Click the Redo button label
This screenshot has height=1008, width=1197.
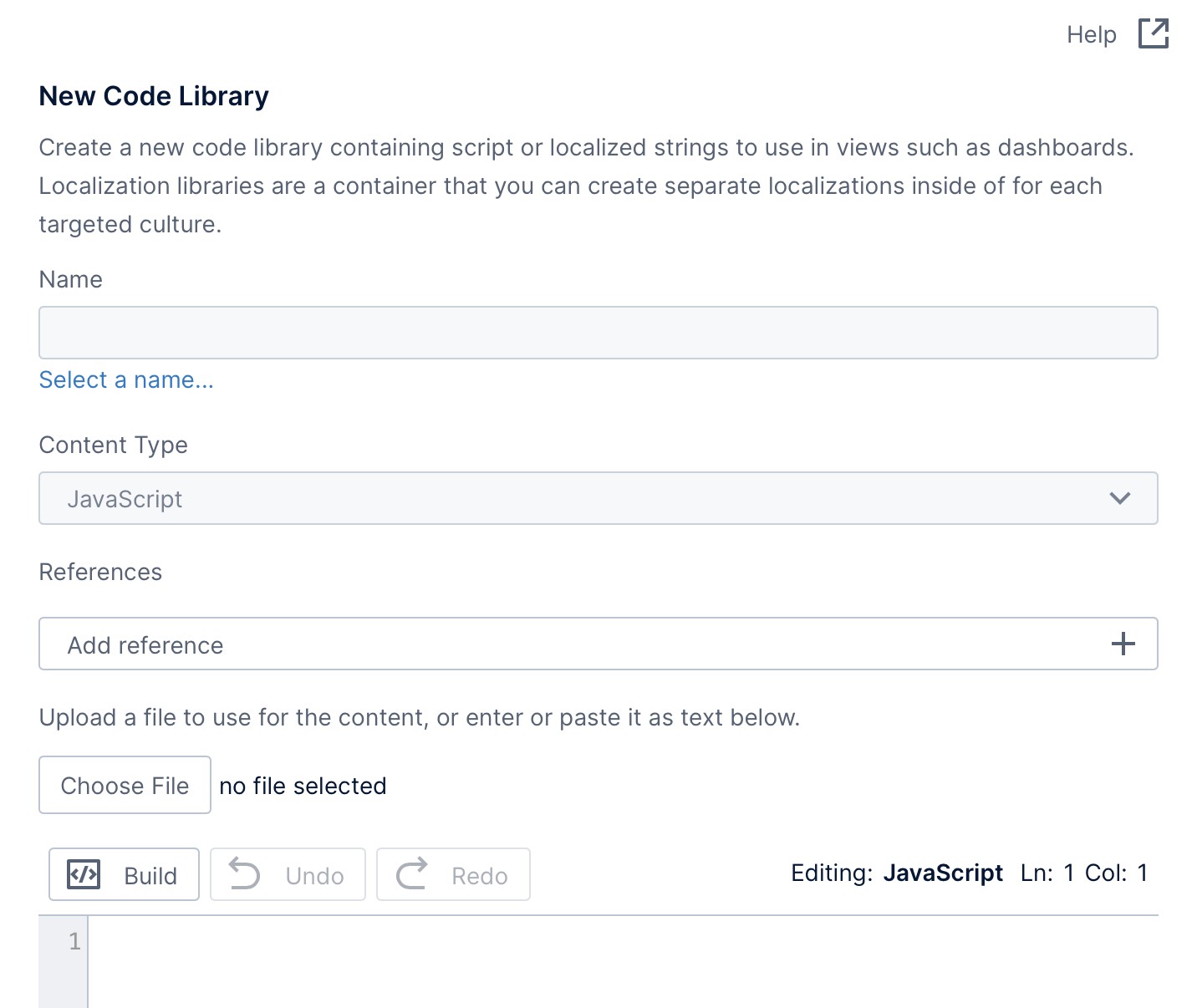(480, 874)
